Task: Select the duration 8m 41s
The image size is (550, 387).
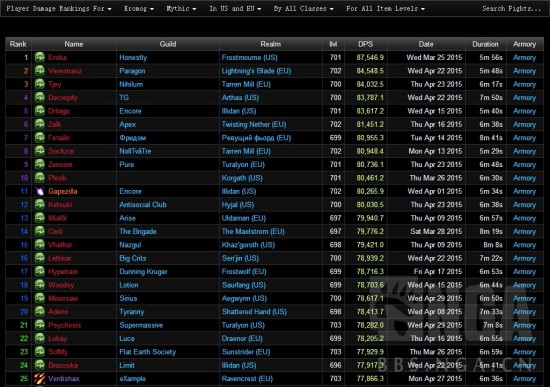Action: point(491,138)
